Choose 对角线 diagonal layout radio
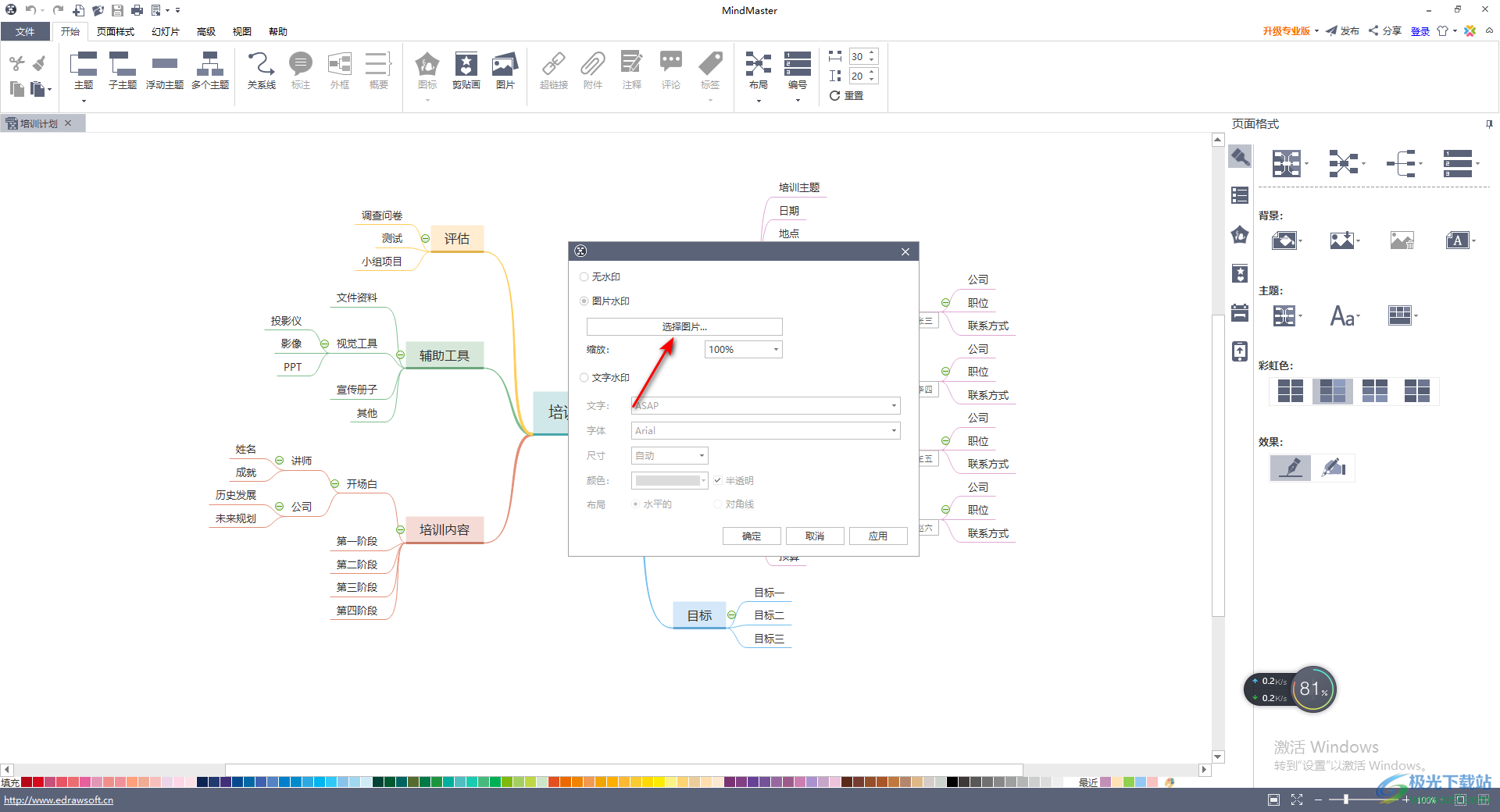This screenshot has width=1500, height=812. pyautogui.click(x=717, y=504)
